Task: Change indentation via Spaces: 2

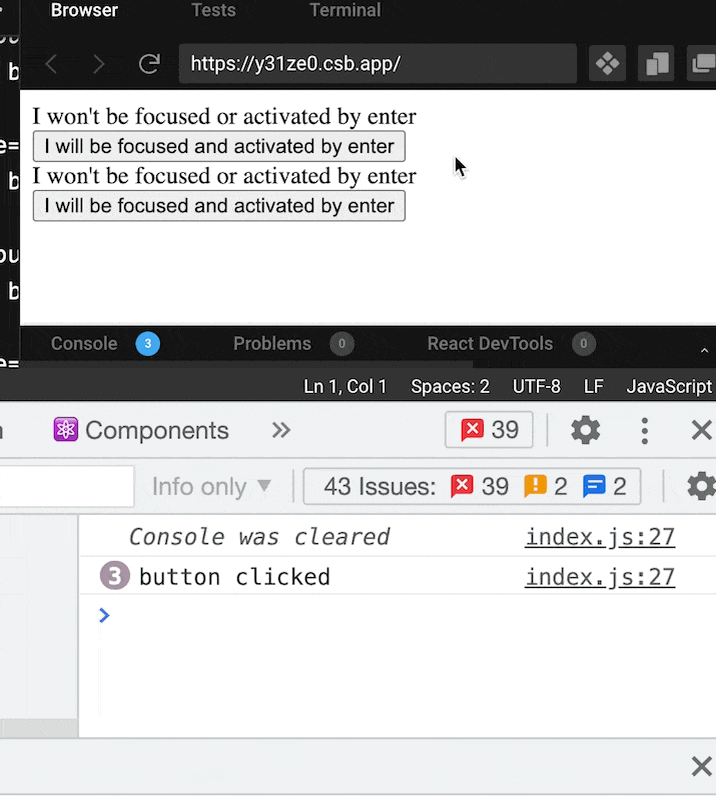Action: (450, 387)
